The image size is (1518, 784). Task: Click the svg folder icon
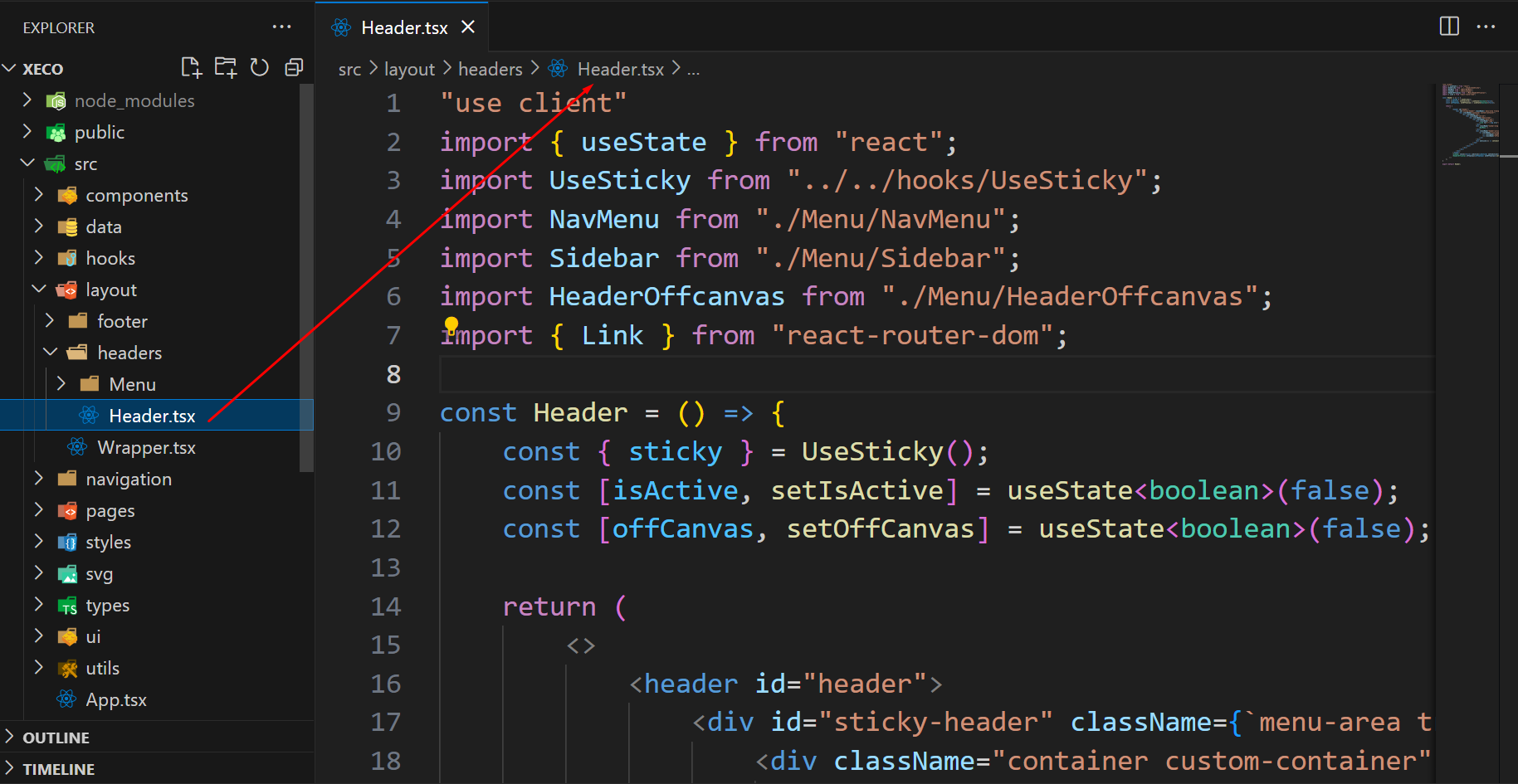click(x=67, y=574)
